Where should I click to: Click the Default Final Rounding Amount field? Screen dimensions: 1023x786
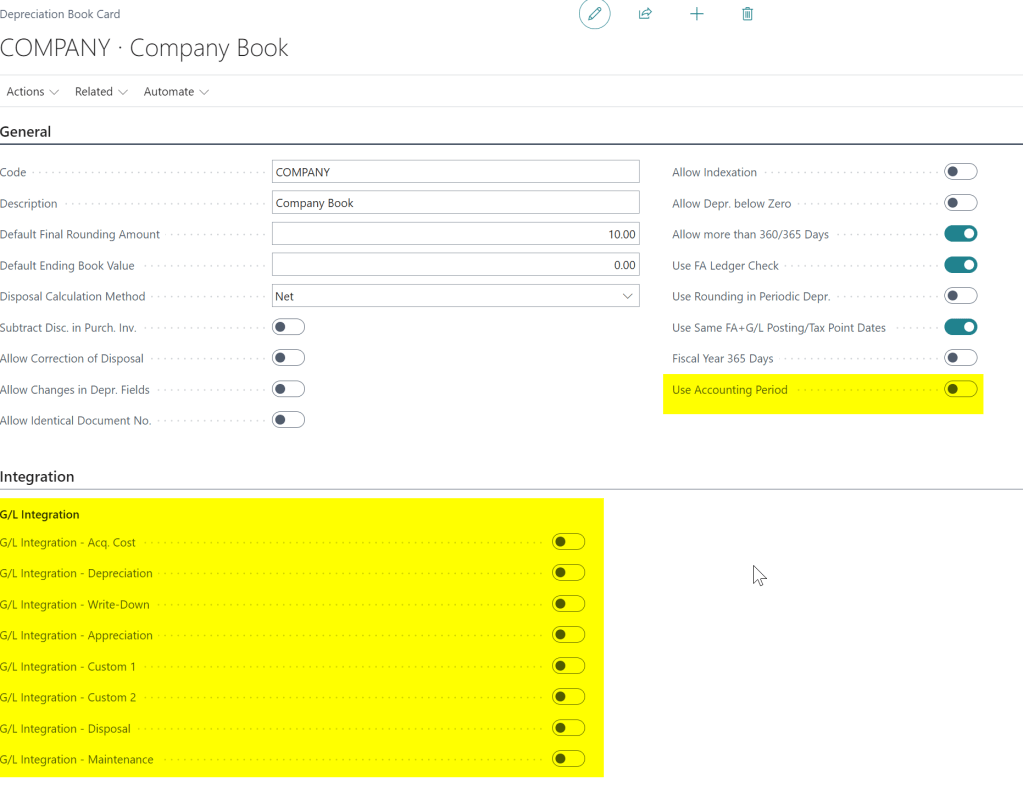(455, 234)
